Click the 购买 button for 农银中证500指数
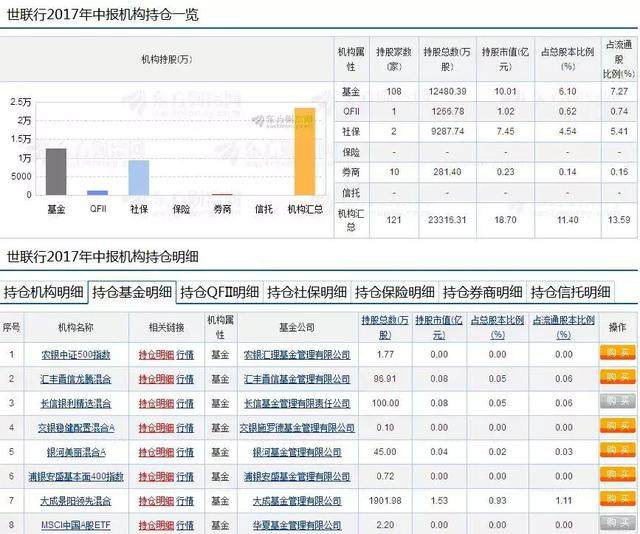 tap(616, 353)
